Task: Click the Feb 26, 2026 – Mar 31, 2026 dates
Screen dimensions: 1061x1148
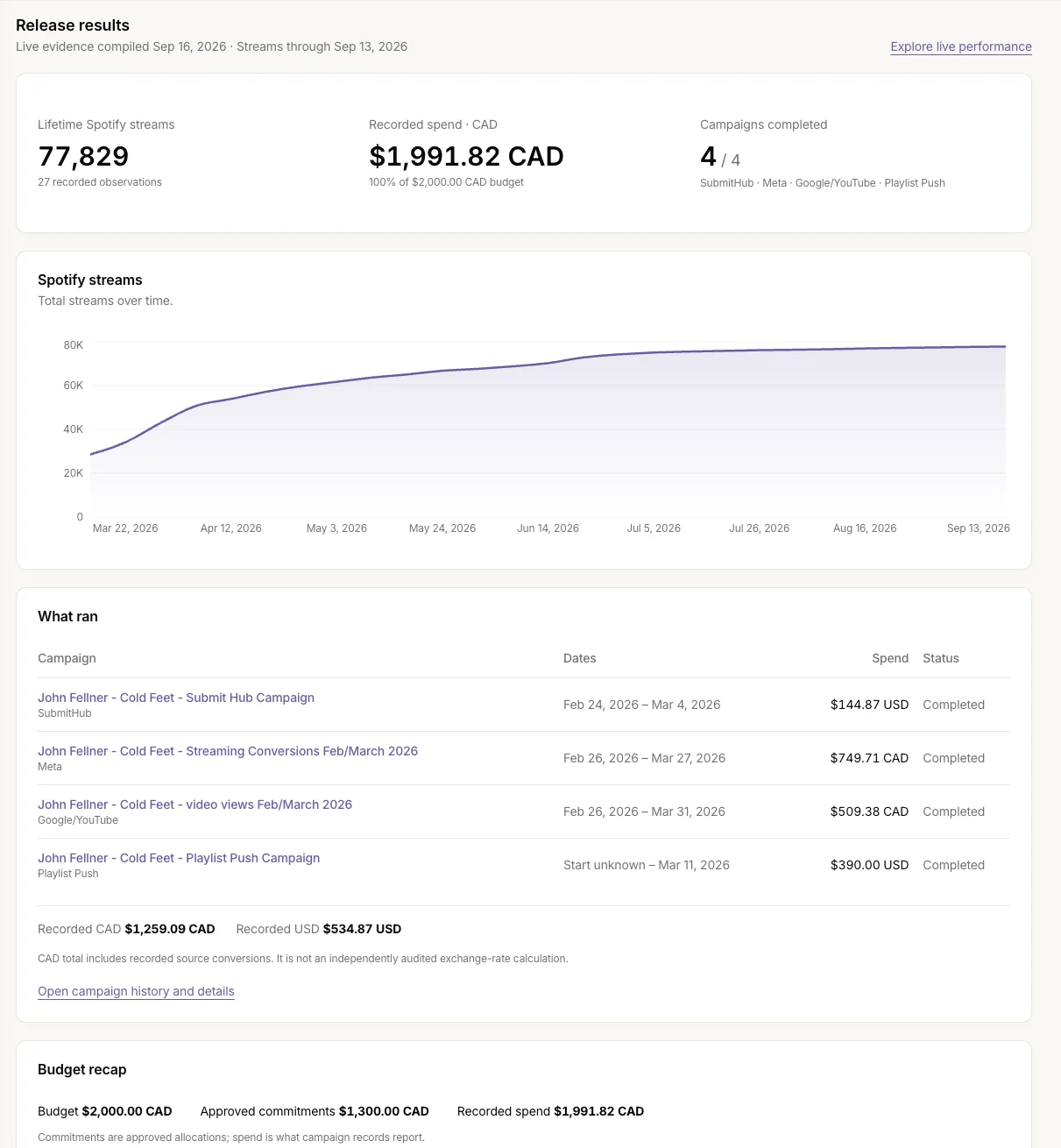Action: pos(644,811)
